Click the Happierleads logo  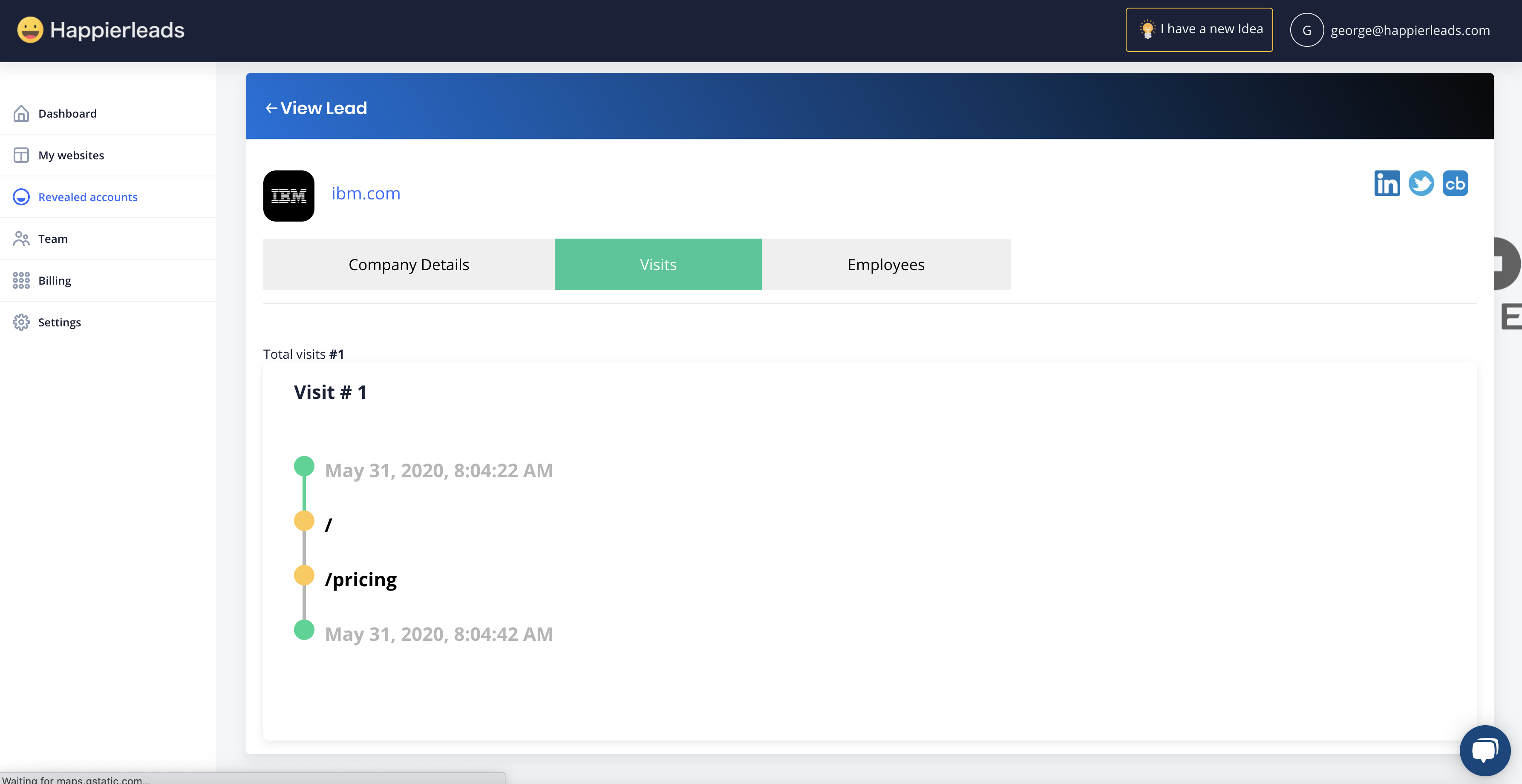(x=101, y=30)
